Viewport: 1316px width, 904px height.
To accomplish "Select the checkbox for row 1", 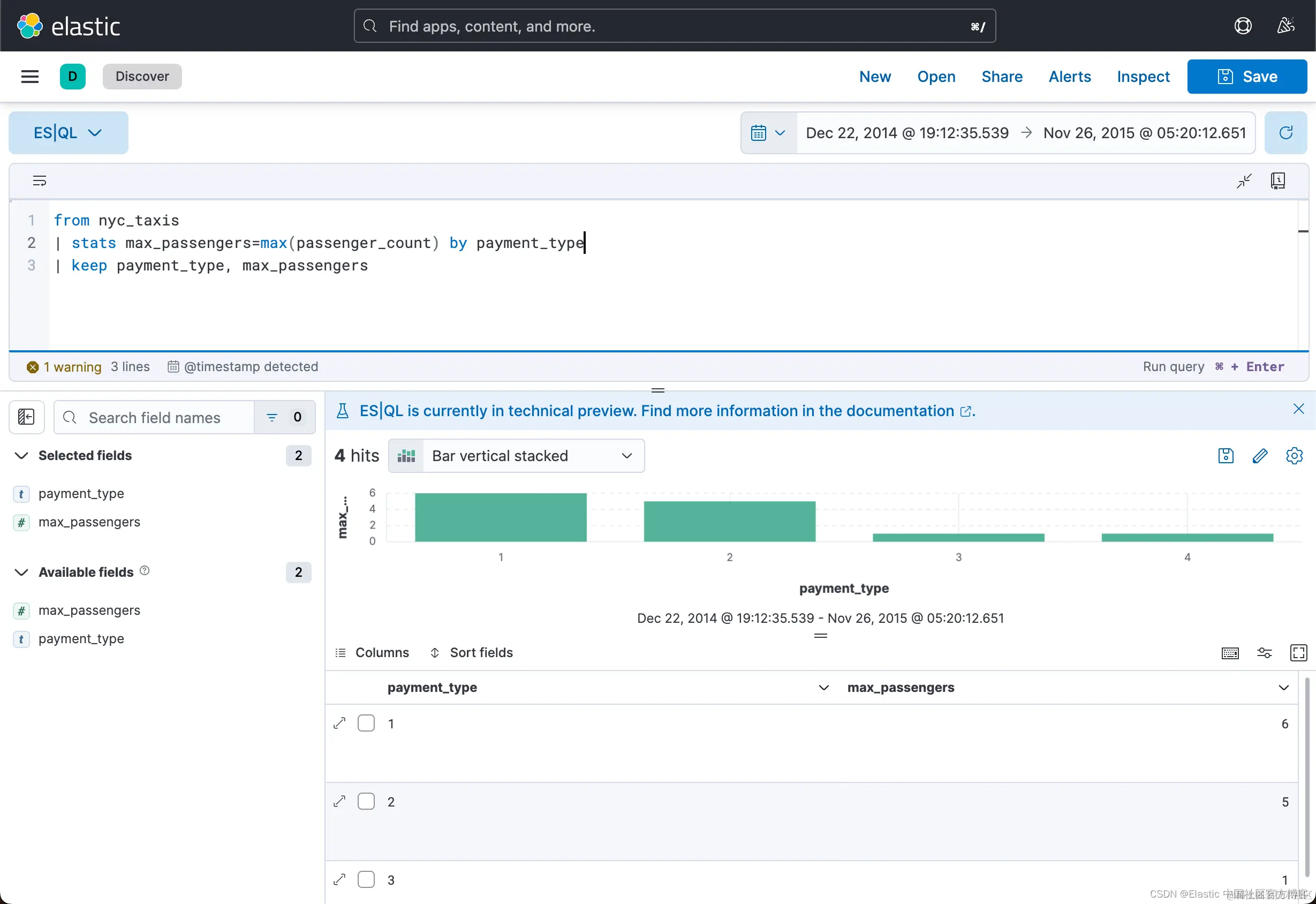I will (366, 724).
